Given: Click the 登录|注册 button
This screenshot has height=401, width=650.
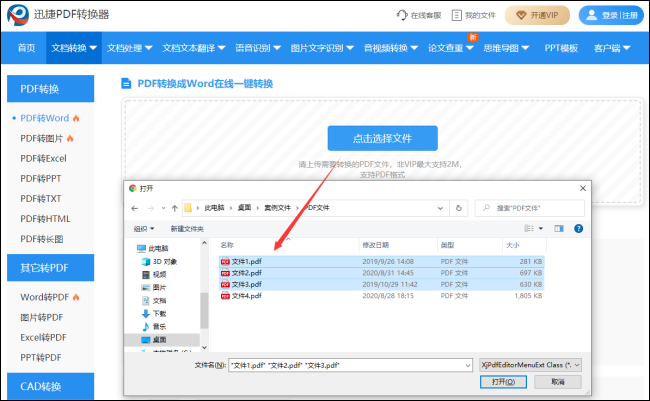Looking at the screenshot, I should (611, 15).
